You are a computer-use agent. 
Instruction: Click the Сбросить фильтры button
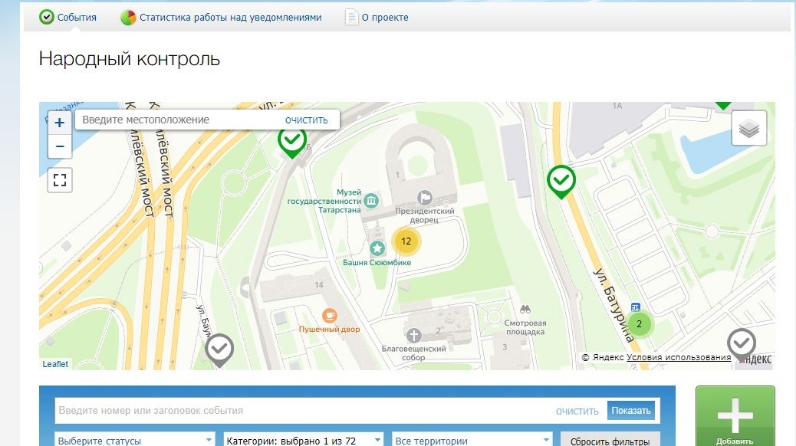tap(610, 440)
